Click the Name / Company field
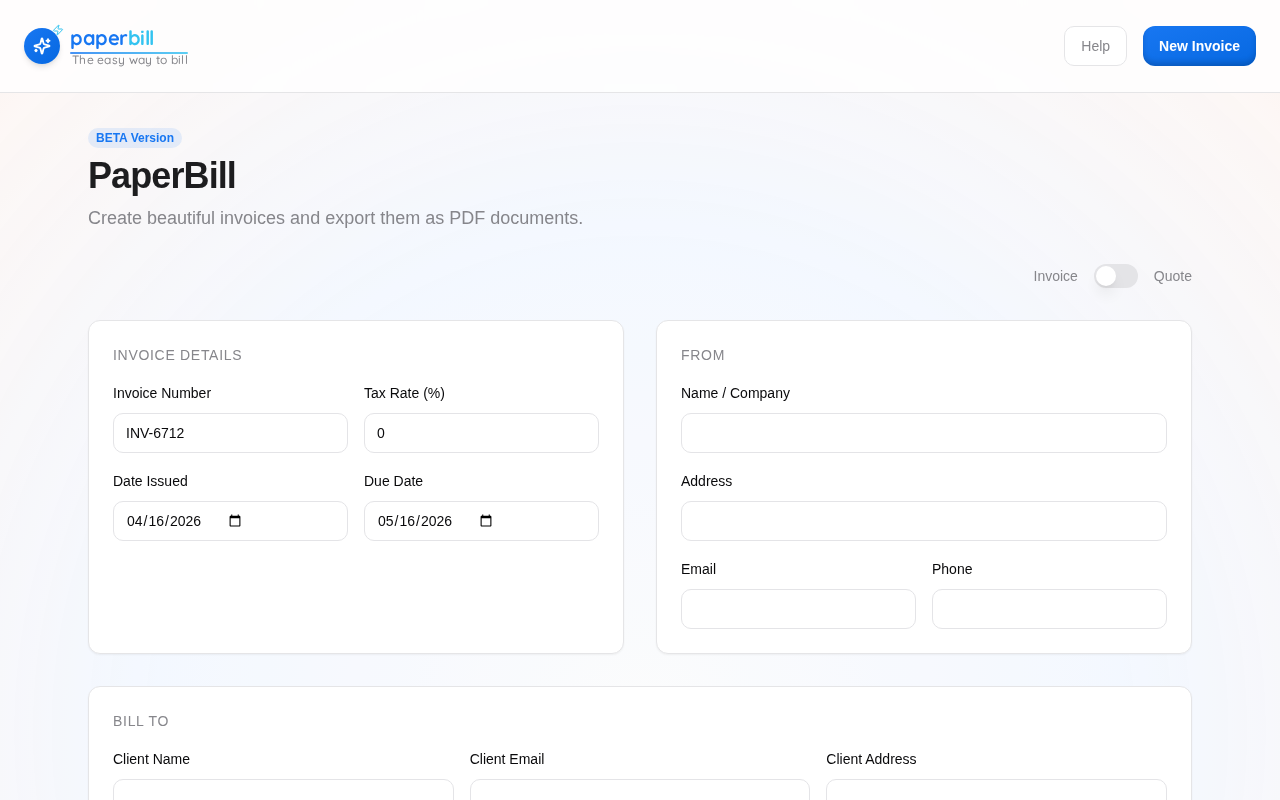 (x=923, y=433)
